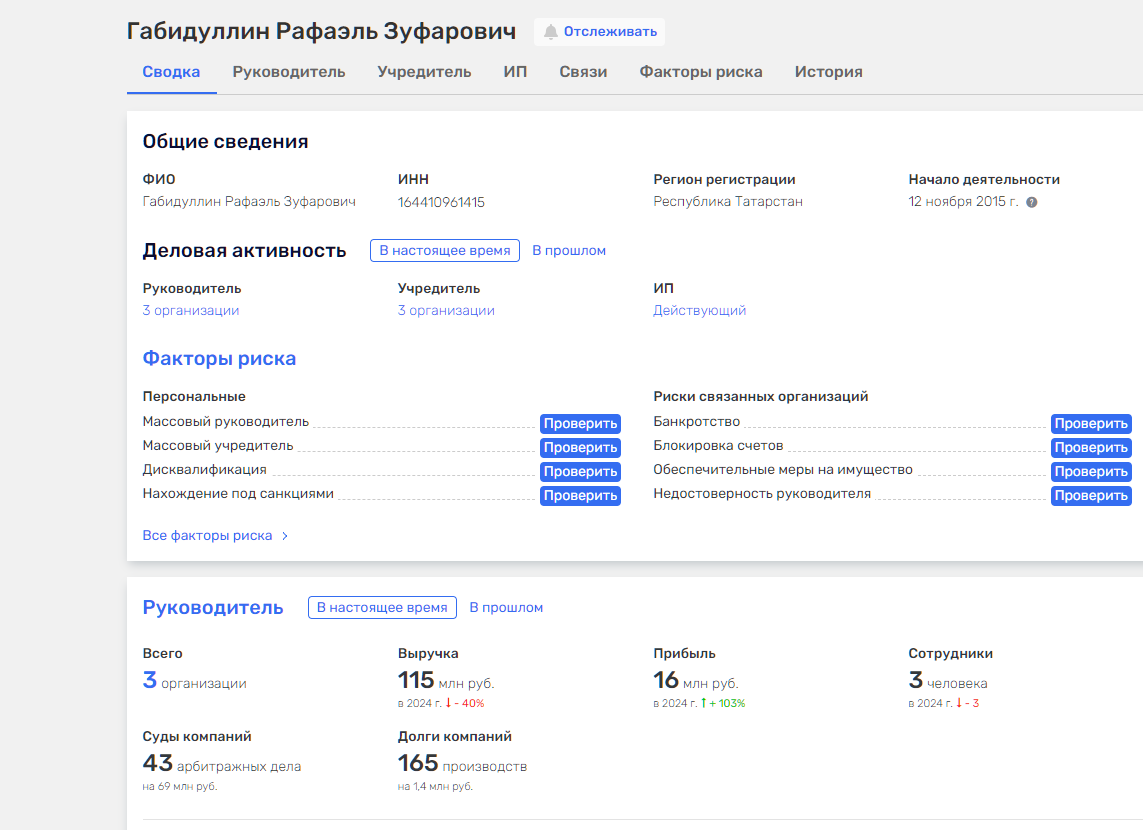Viewport: 1143px width, 830px height.
Task: Verify Нахождение под санкциями status
Action: [x=580, y=496]
